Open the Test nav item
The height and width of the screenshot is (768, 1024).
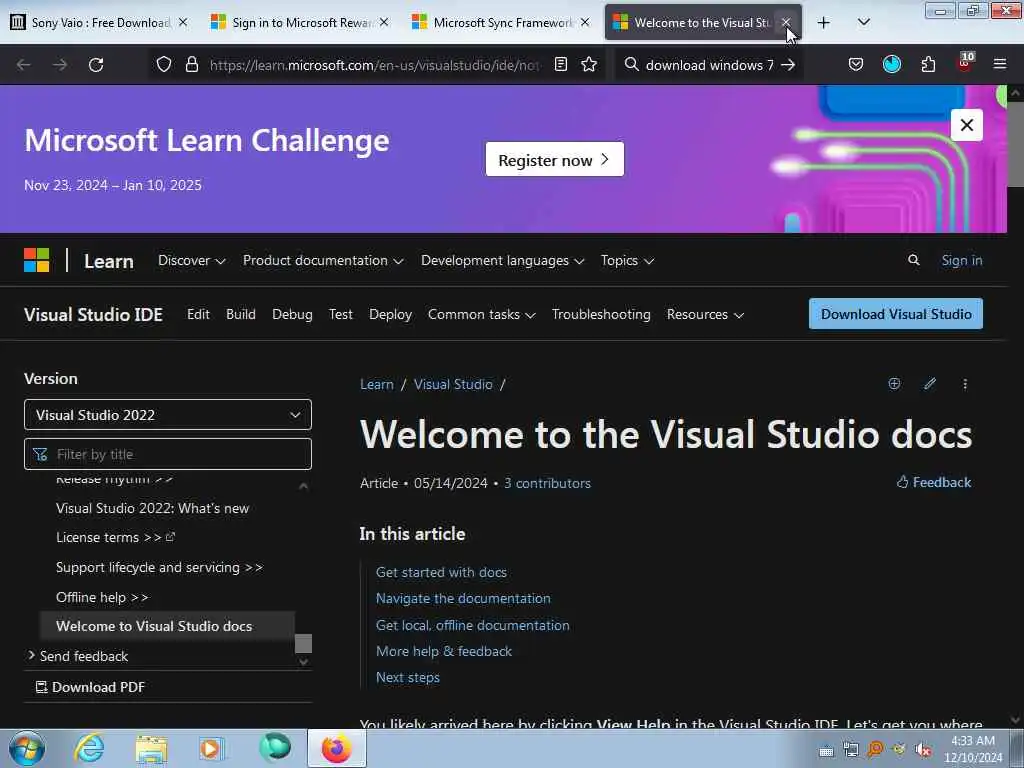point(340,314)
